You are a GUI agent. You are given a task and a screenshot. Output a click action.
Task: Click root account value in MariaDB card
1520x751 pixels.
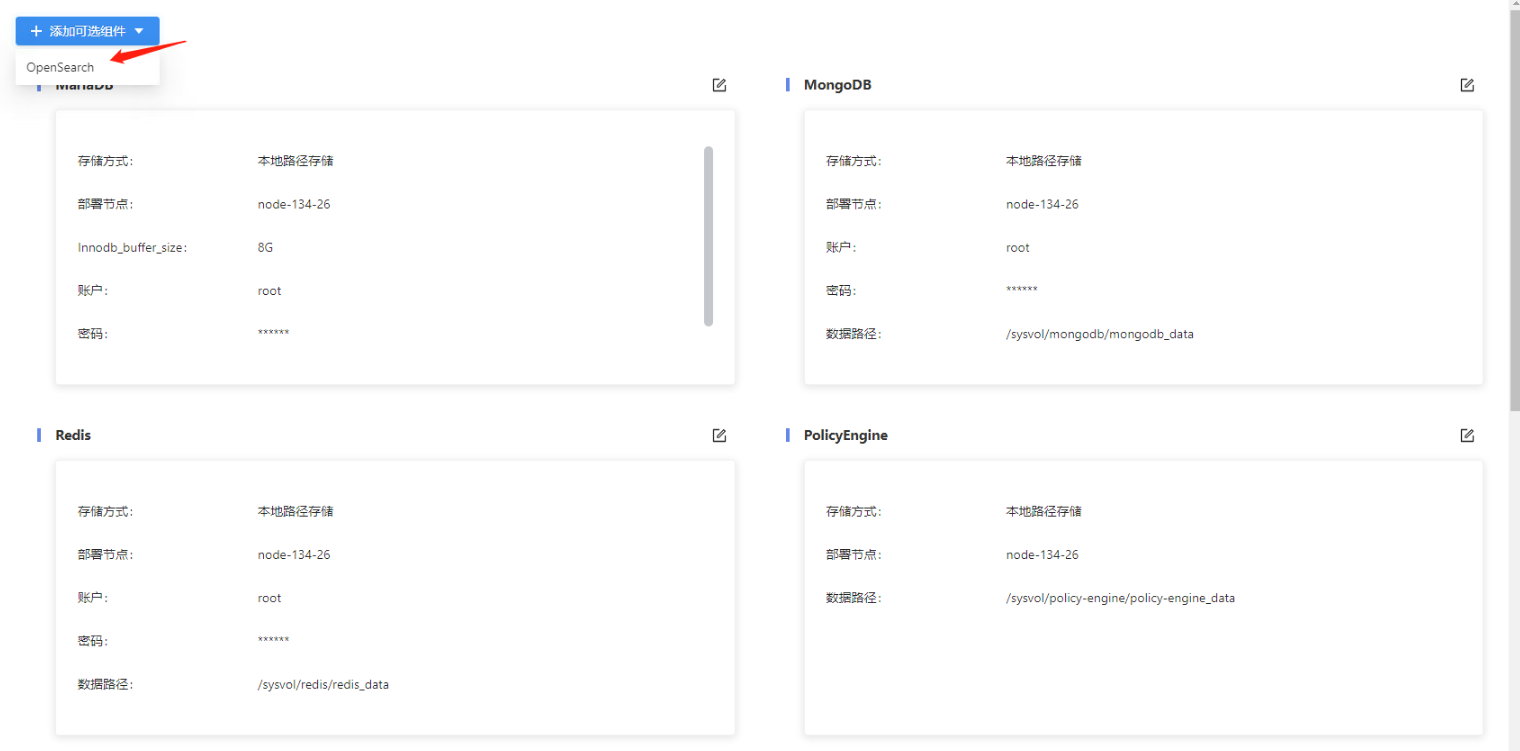tap(269, 291)
